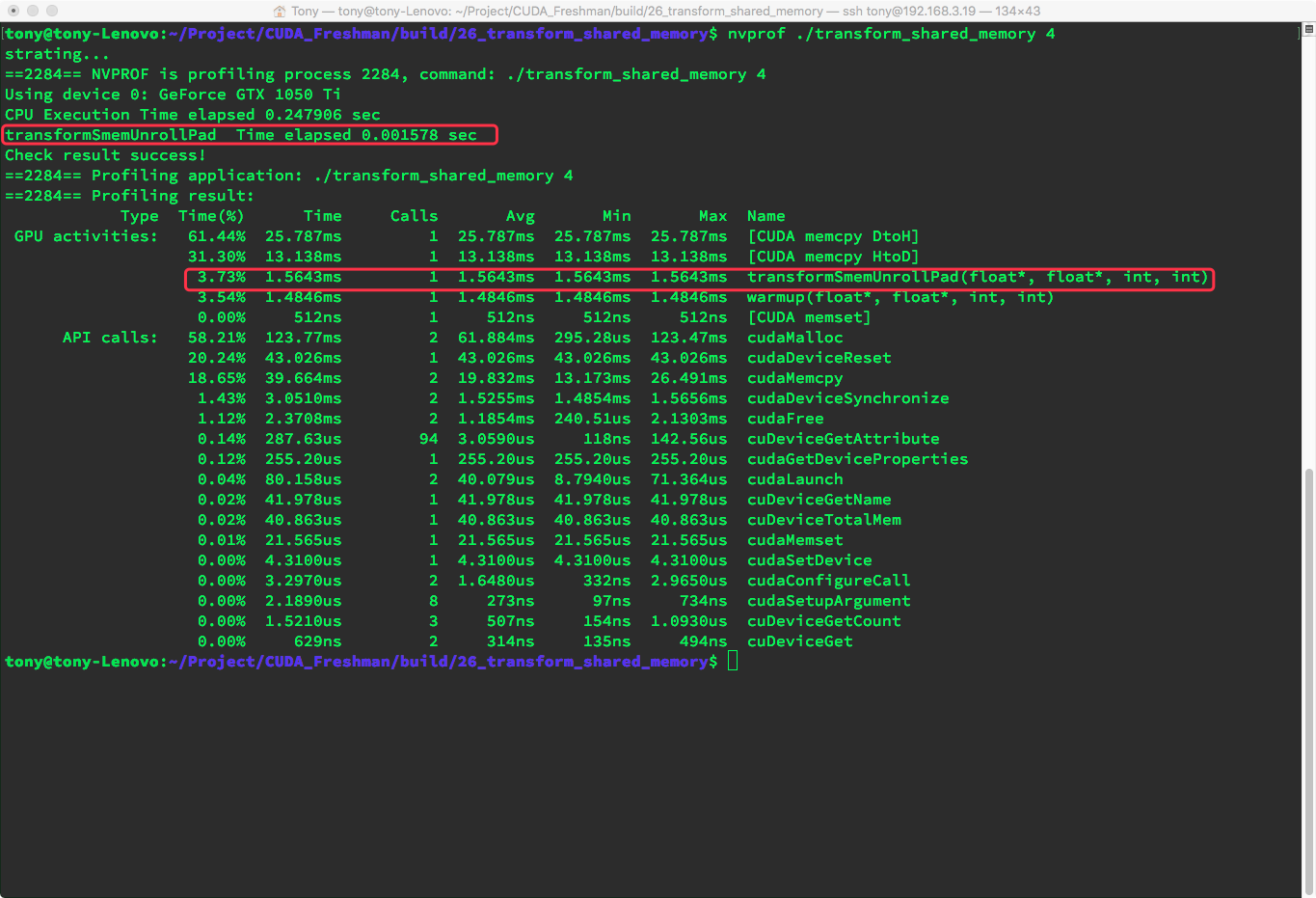Place cursor at the bottom empty prompt
This screenshot has height=898, width=1316.
(x=733, y=661)
